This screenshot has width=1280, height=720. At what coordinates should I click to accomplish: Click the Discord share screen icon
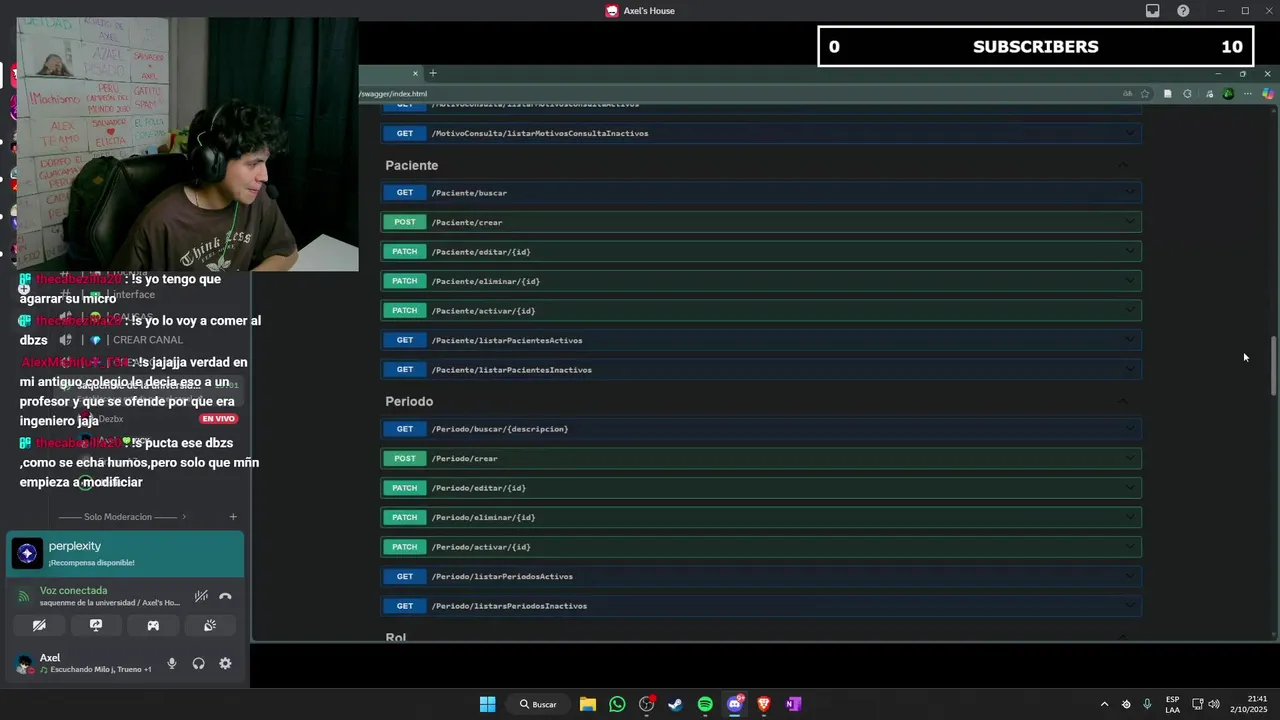click(x=96, y=625)
